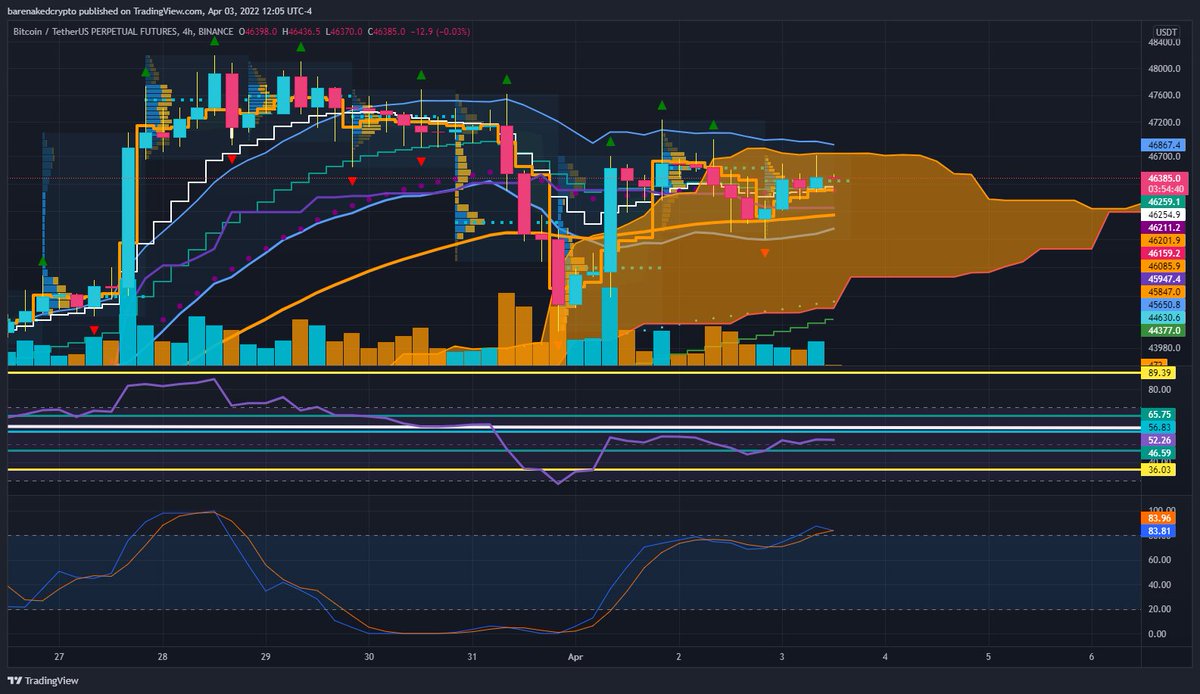This screenshot has width=1200, height=694.
Task: Click the purple 52.26 RSI value label
Action: coord(1160,440)
